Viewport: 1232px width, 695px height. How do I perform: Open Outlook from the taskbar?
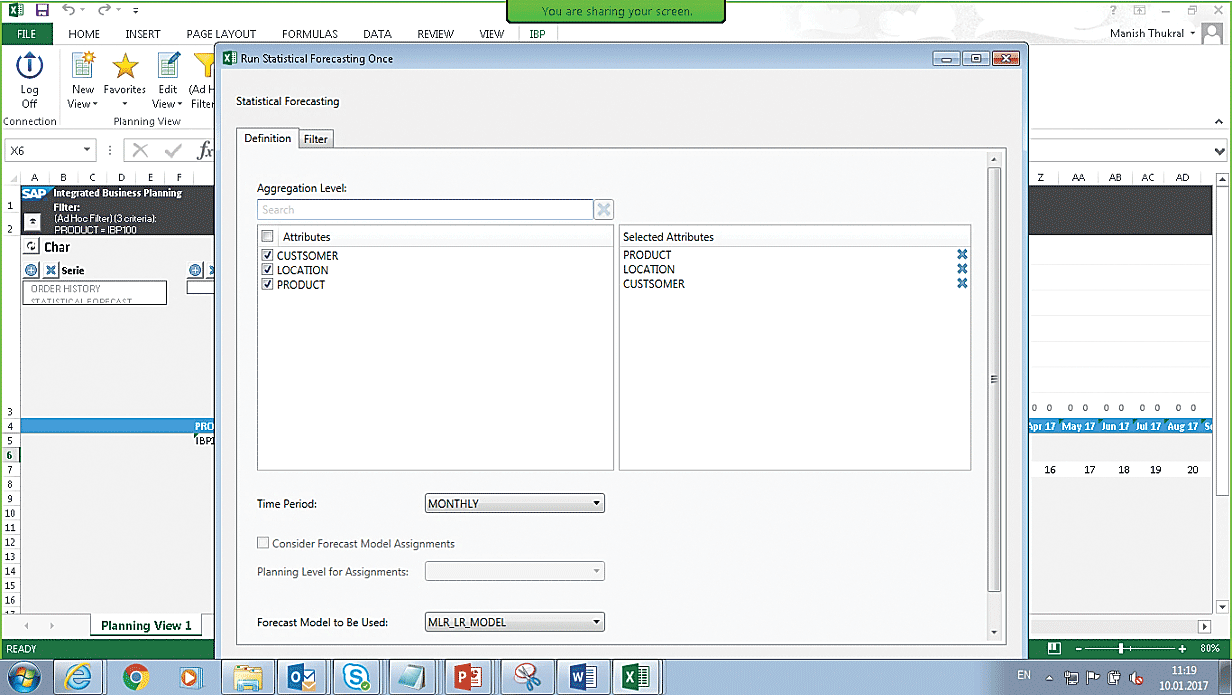click(x=301, y=677)
